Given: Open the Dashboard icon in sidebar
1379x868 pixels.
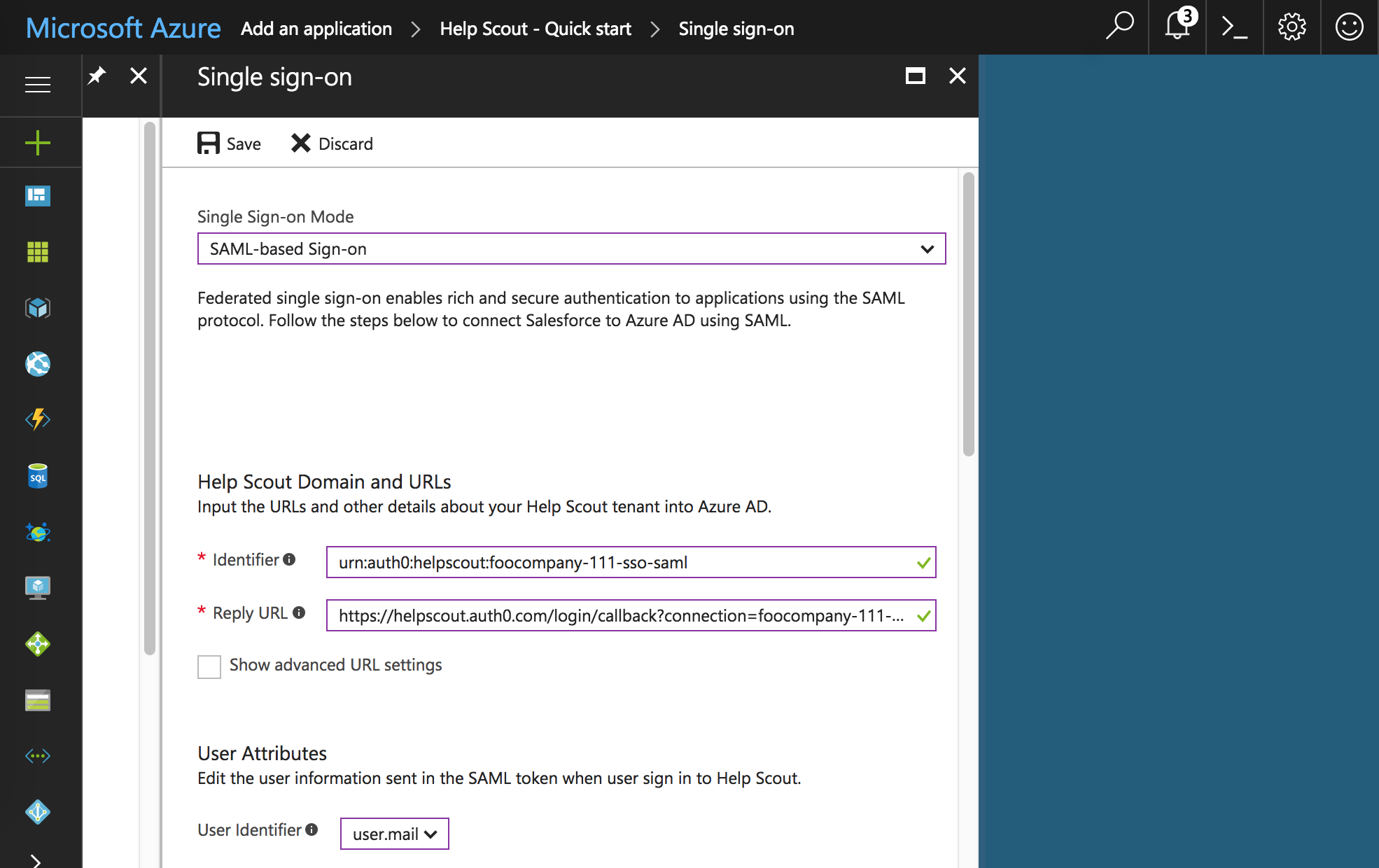Looking at the screenshot, I should coord(38,195).
